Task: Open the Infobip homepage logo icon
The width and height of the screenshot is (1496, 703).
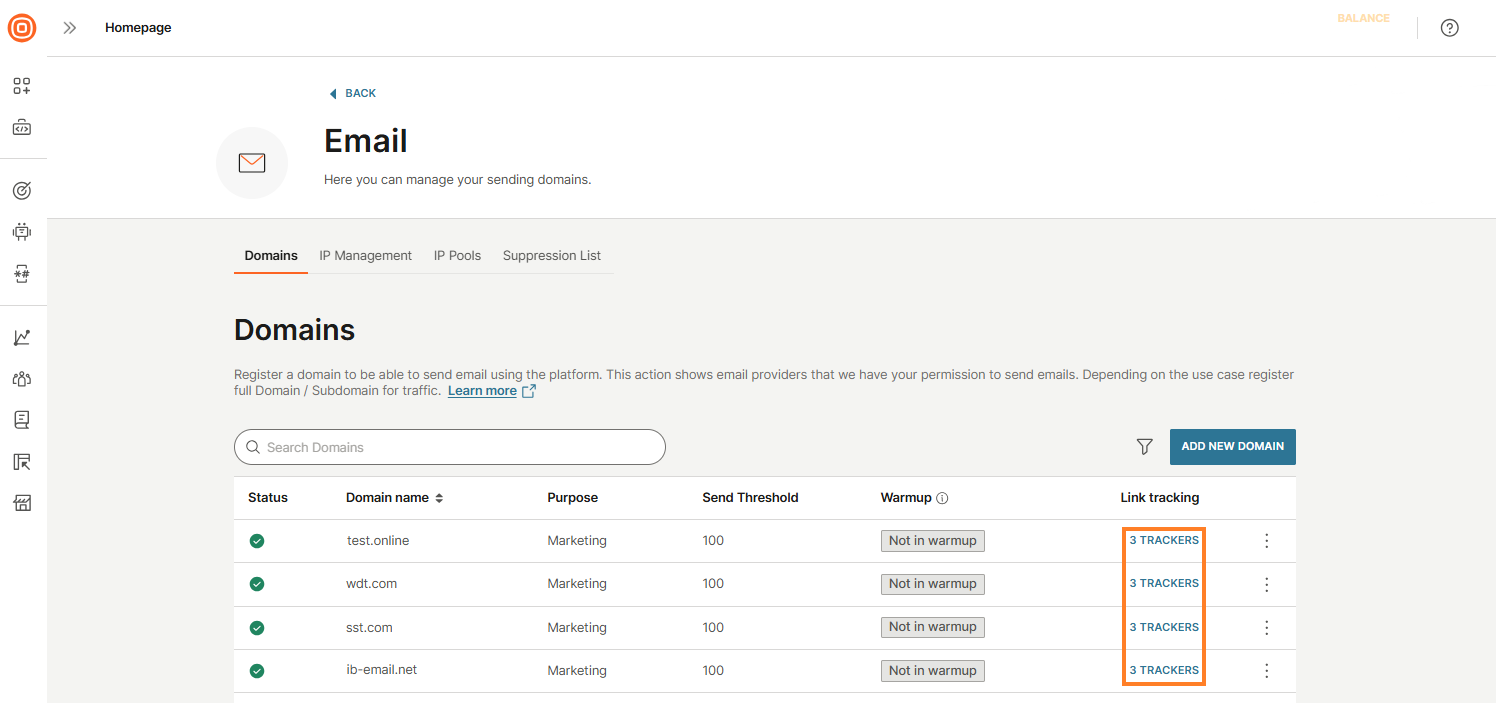Action: pyautogui.click(x=21, y=27)
